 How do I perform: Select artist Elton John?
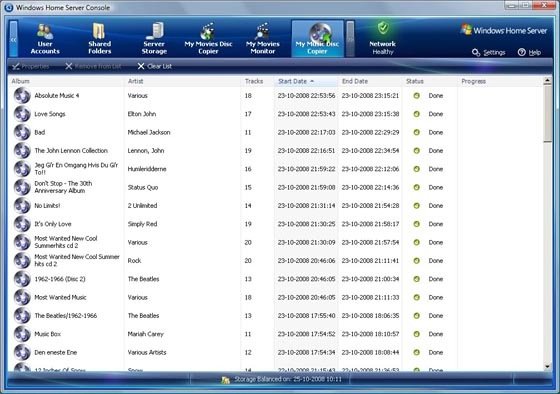coord(142,114)
